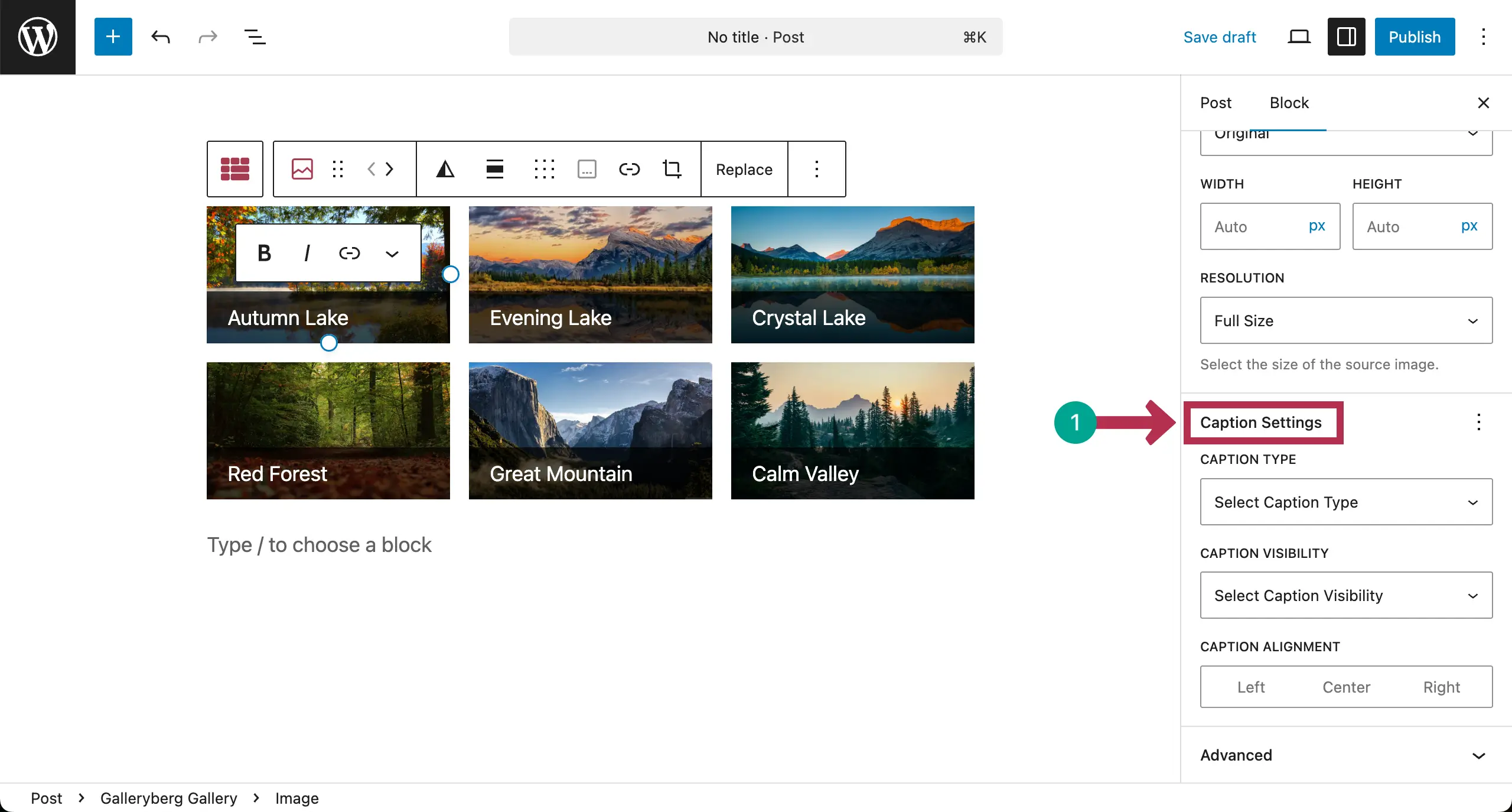Viewport: 1512px width, 812px height.
Task: Click the Undo icon in the header
Action: (x=159, y=37)
